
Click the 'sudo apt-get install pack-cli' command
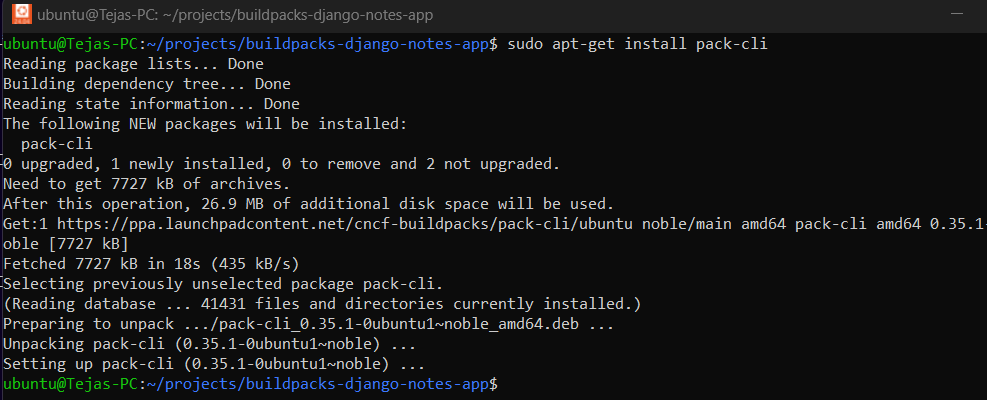coord(637,45)
